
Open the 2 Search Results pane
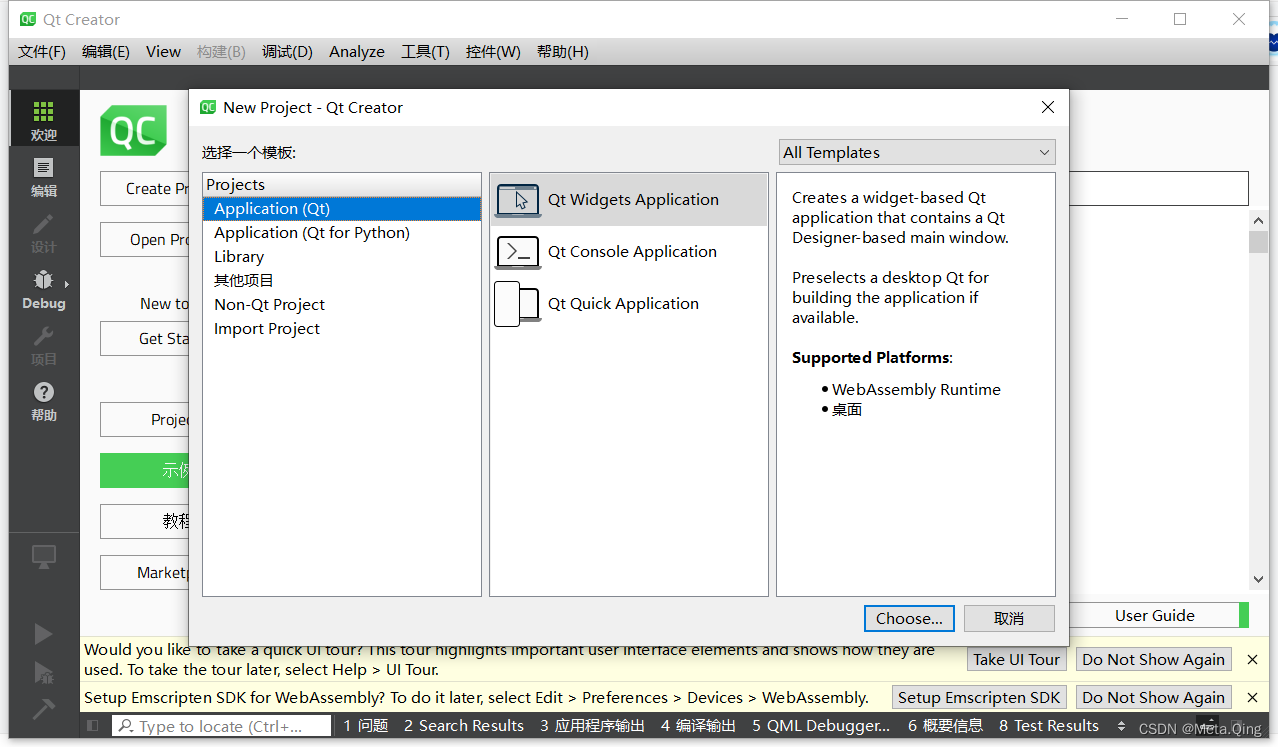click(x=464, y=726)
